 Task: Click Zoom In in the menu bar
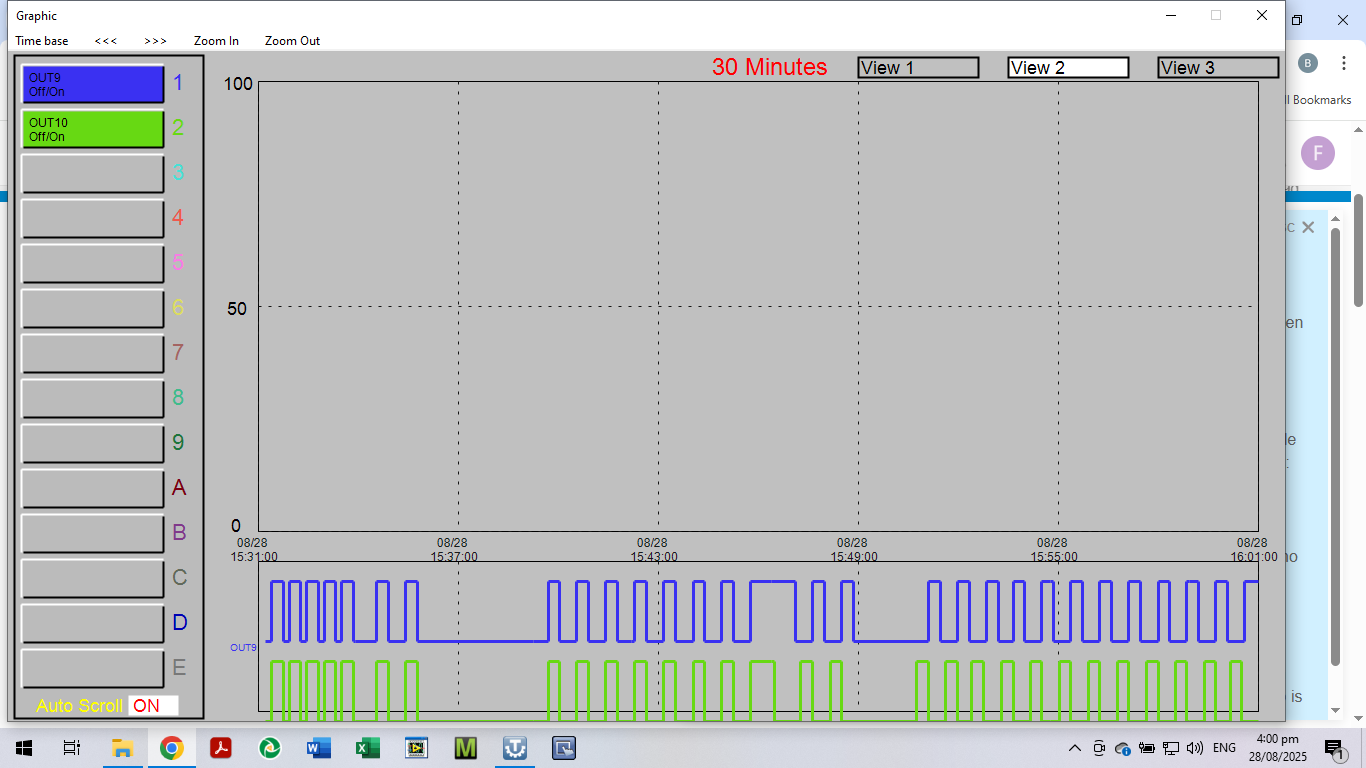click(x=216, y=41)
